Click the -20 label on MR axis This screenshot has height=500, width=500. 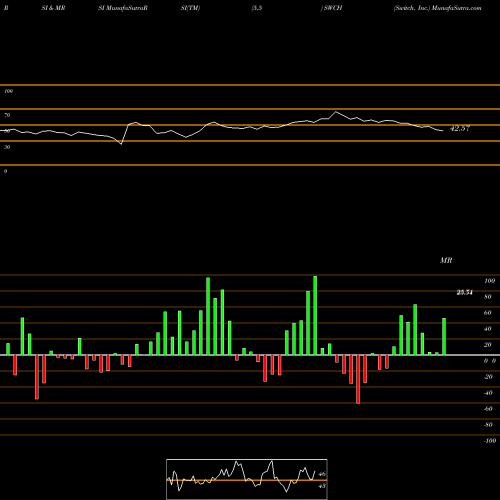[488, 377]
